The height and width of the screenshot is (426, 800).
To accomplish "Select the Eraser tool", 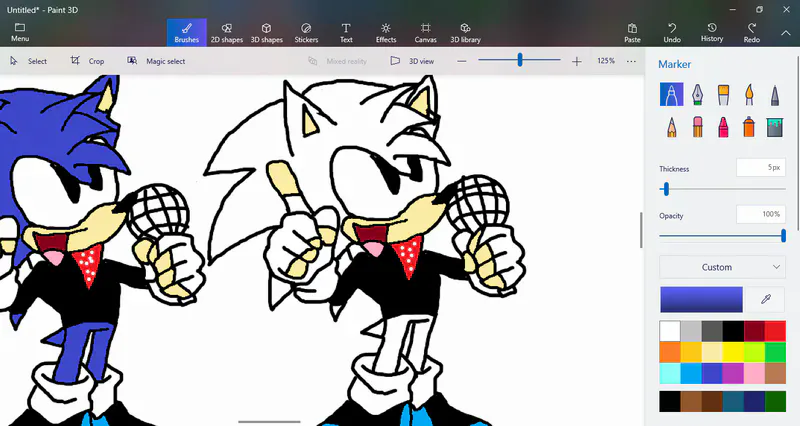I will pos(697,127).
